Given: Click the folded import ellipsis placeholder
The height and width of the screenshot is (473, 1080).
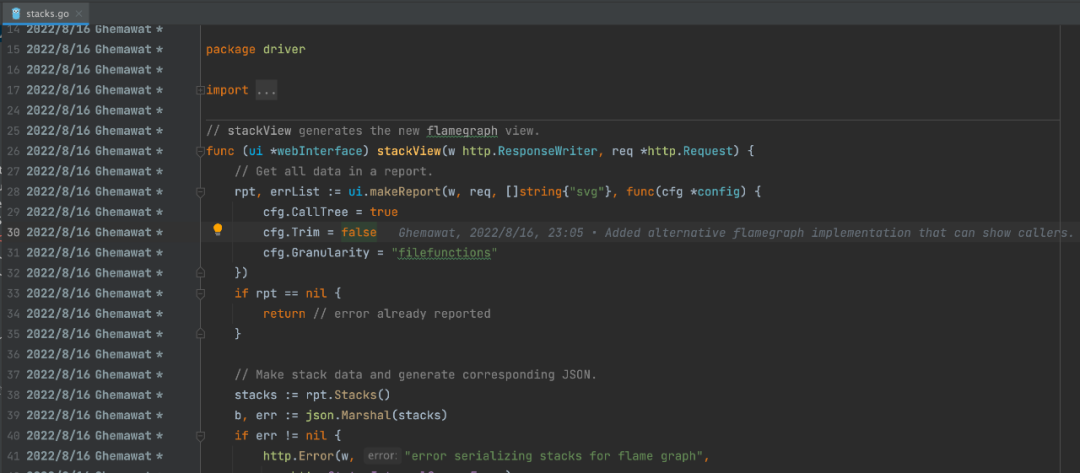Looking at the screenshot, I should tap(266, 90).
